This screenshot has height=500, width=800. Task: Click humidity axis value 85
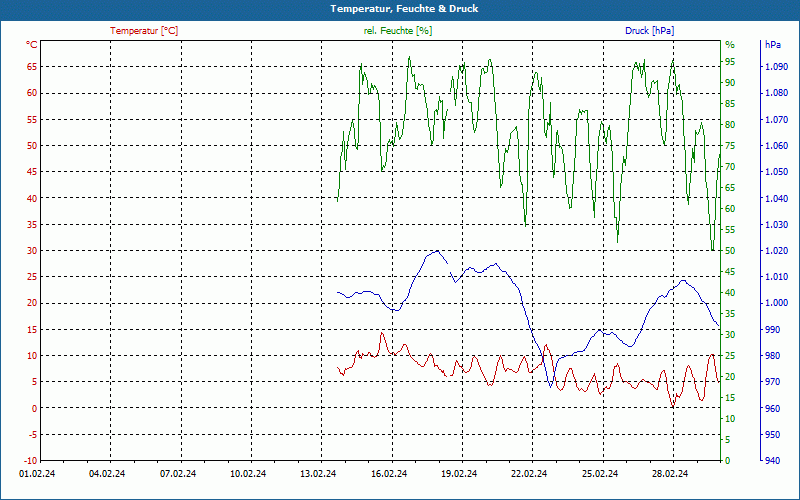tap(731, 104)
